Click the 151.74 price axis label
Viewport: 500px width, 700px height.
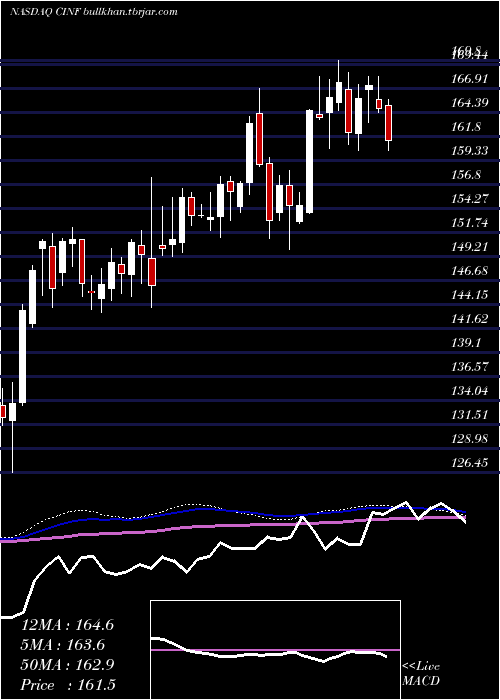point(470,223)
